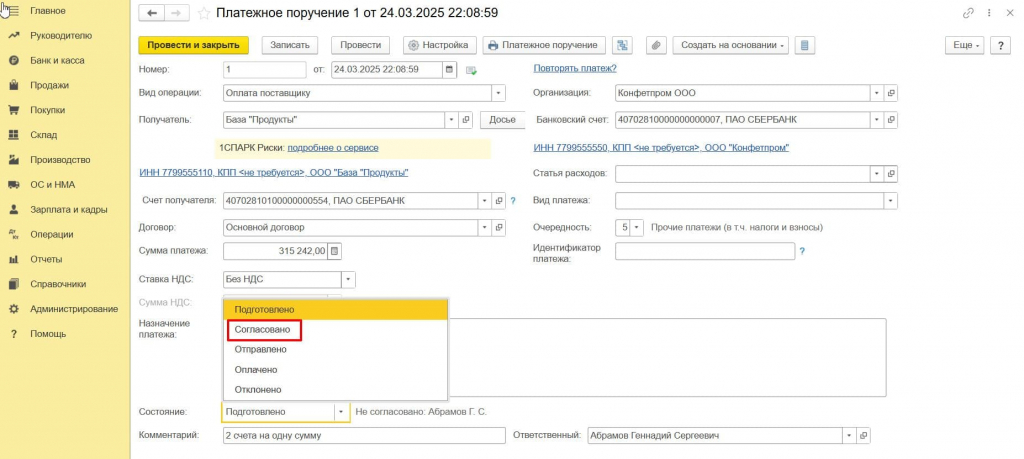Image resolution: width=1024 pixels, height=459 pixels.
Task: Open Продажи section
Action: pos(49,86)
